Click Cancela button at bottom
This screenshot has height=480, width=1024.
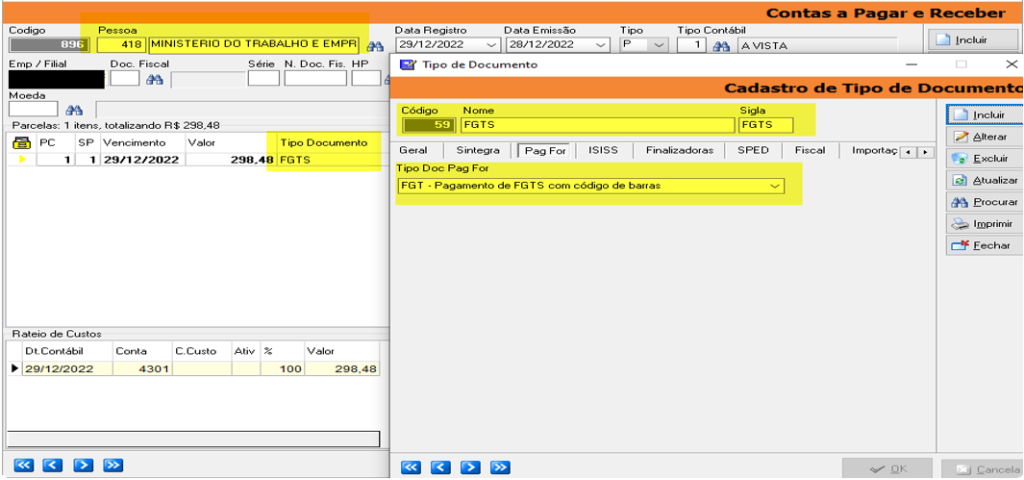[x=982, y=470]
